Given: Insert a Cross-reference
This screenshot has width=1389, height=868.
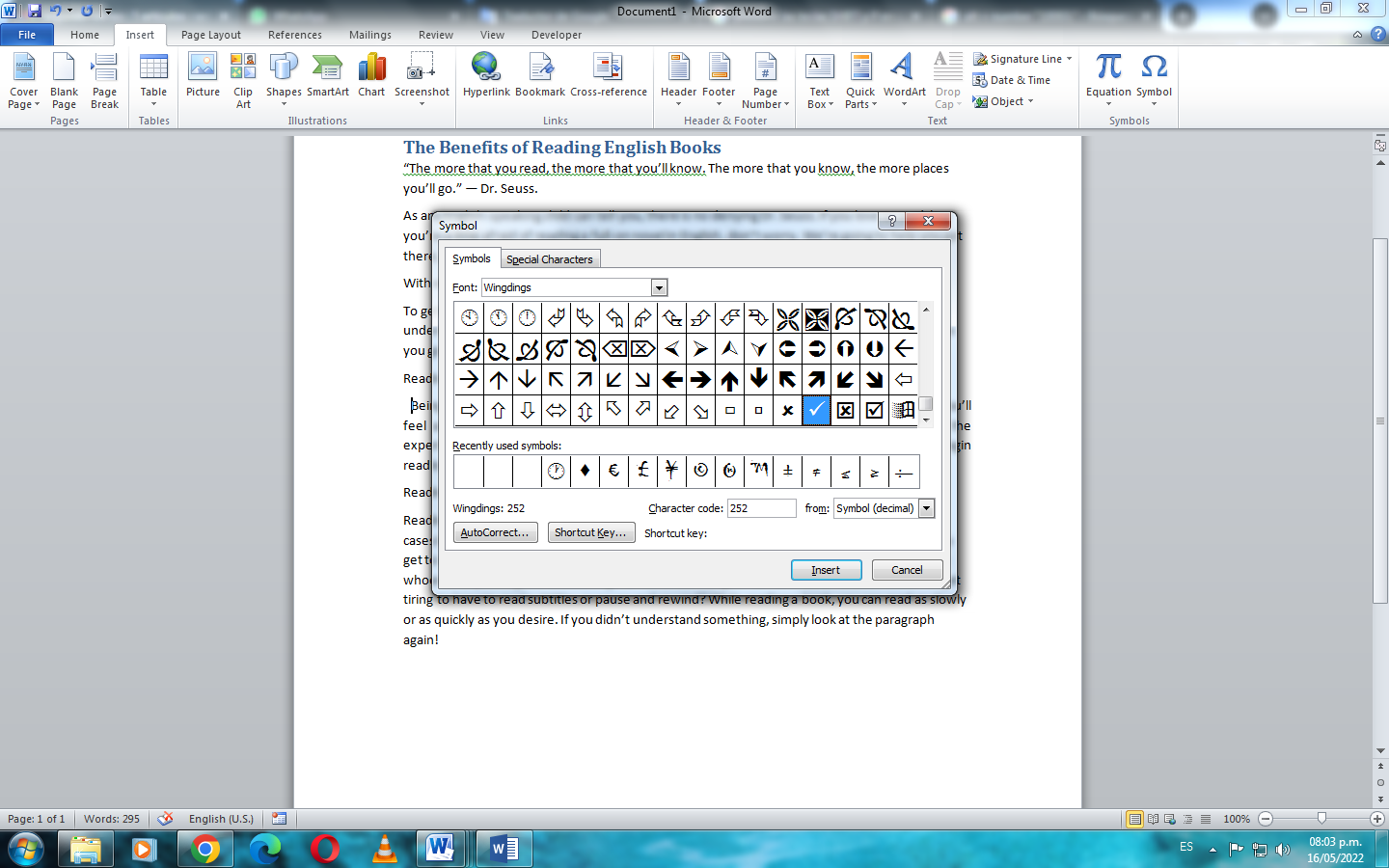Looking at the screenshot, I should (609, 75).
